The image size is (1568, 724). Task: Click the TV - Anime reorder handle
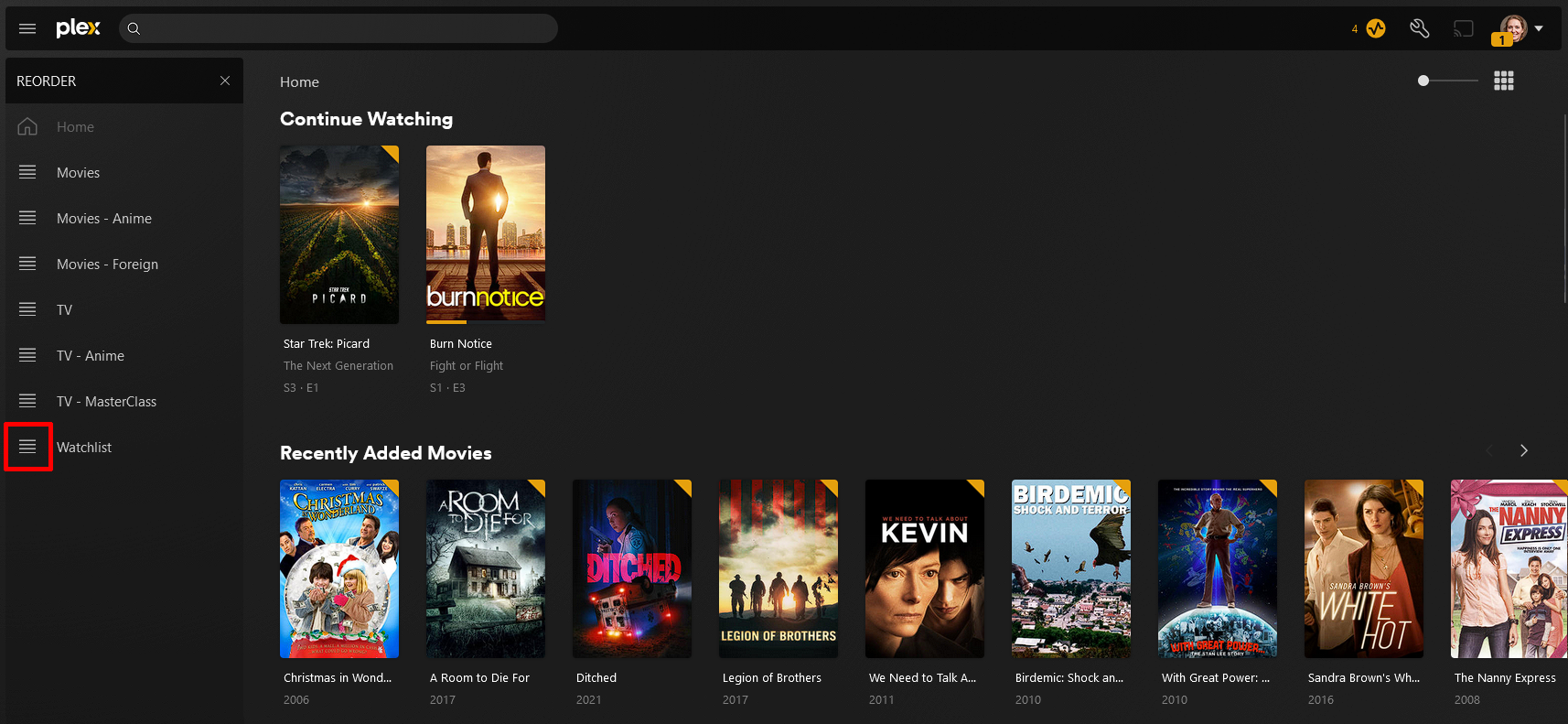click(x=27, y=355)
